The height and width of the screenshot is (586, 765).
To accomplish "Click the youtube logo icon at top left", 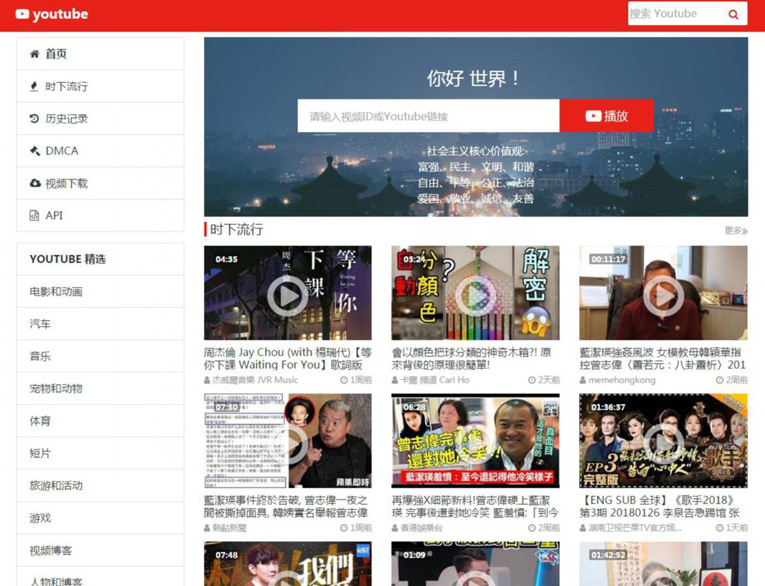I will click(22, 15).
